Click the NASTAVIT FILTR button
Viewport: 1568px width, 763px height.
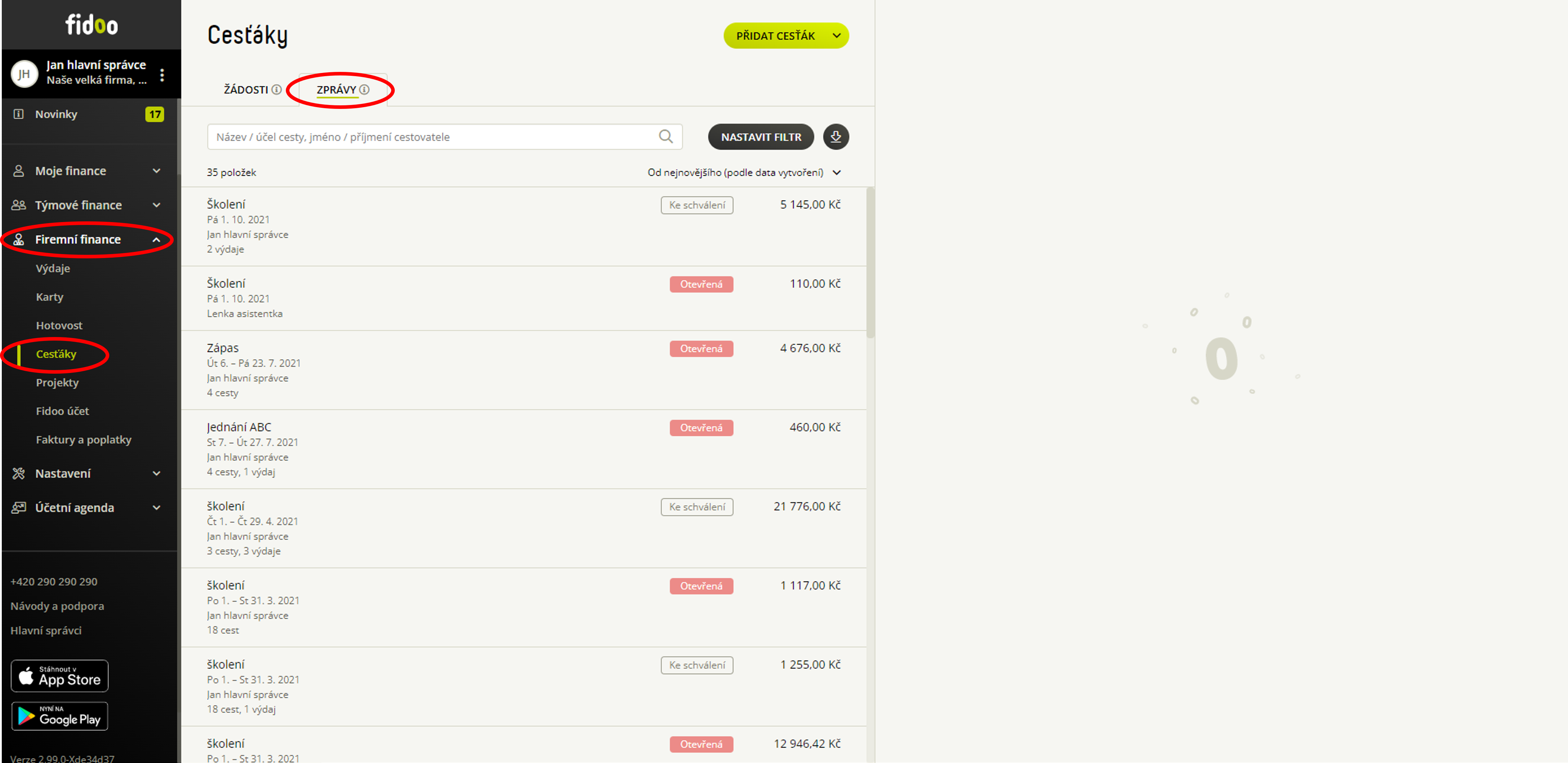pos(761,137)
